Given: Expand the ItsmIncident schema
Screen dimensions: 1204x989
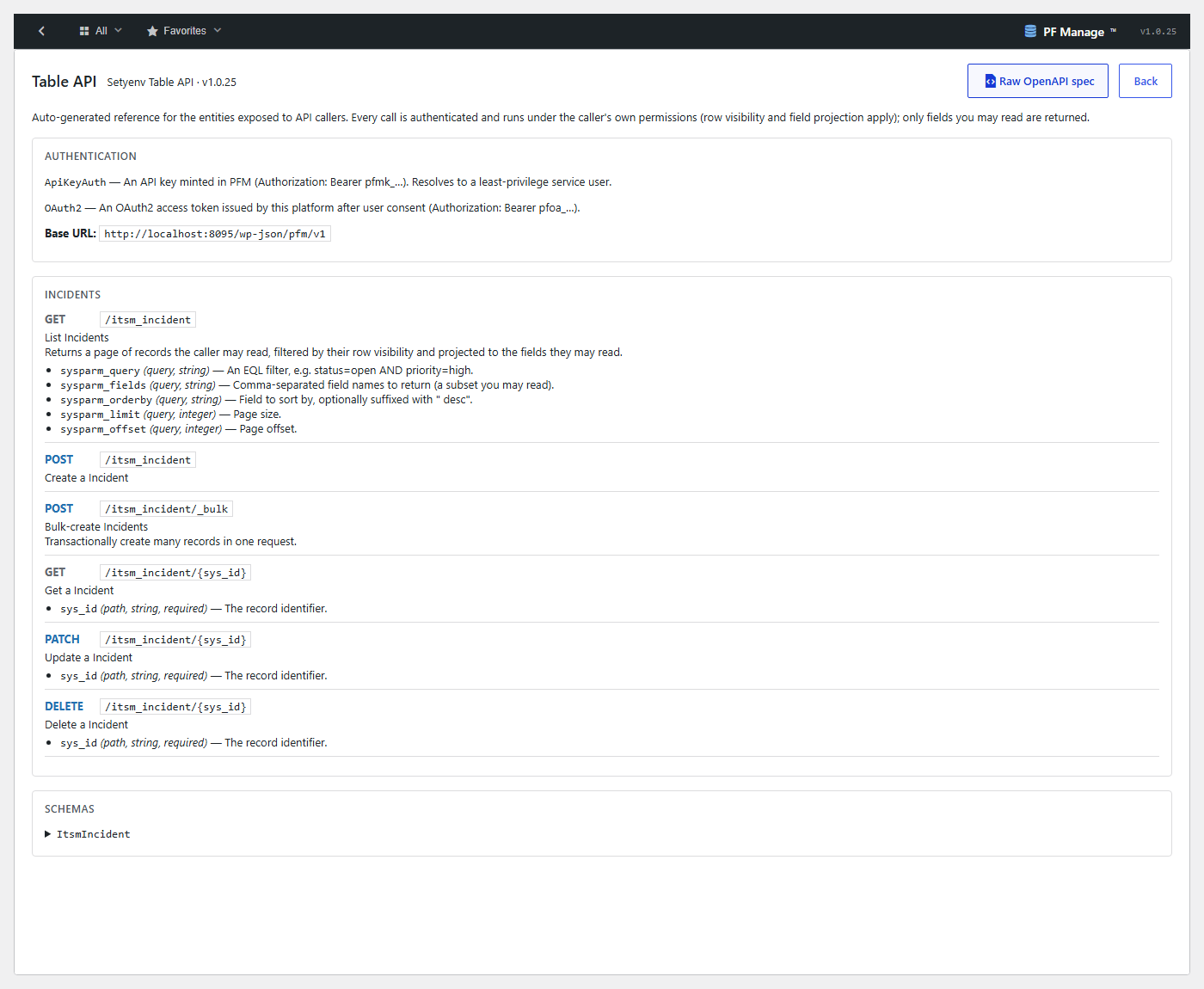Looking at the screenshot, I should [88, 834].
